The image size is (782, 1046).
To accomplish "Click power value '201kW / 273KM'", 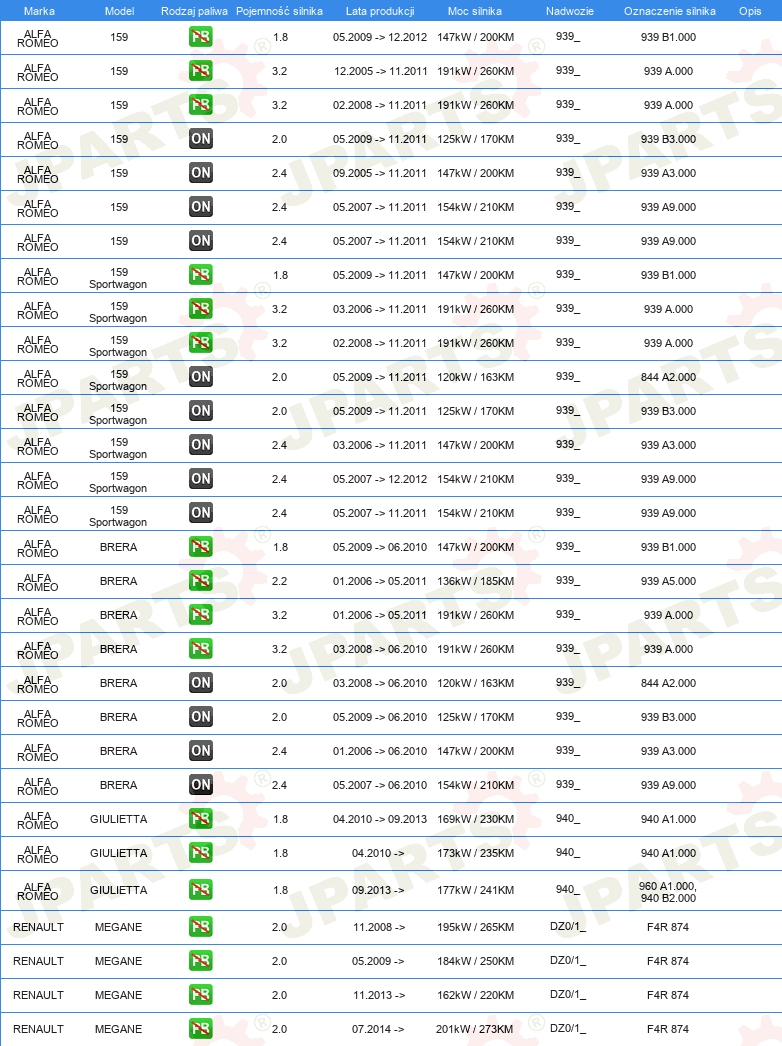I will click(x=474, y=1029).
